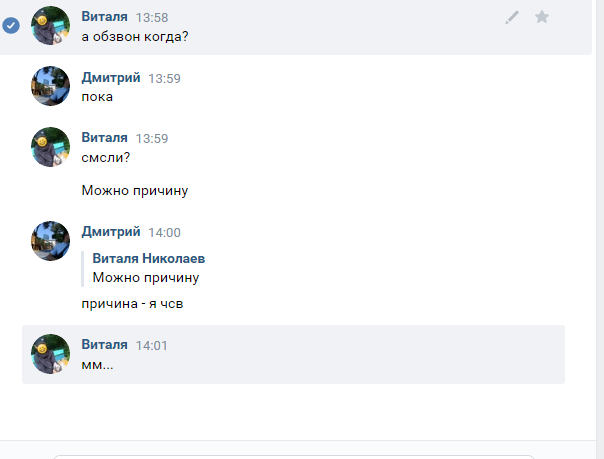The image size is (604, 459).
Task: Click quoted author Виталя Николаев
Action: (x=149, y=258)
